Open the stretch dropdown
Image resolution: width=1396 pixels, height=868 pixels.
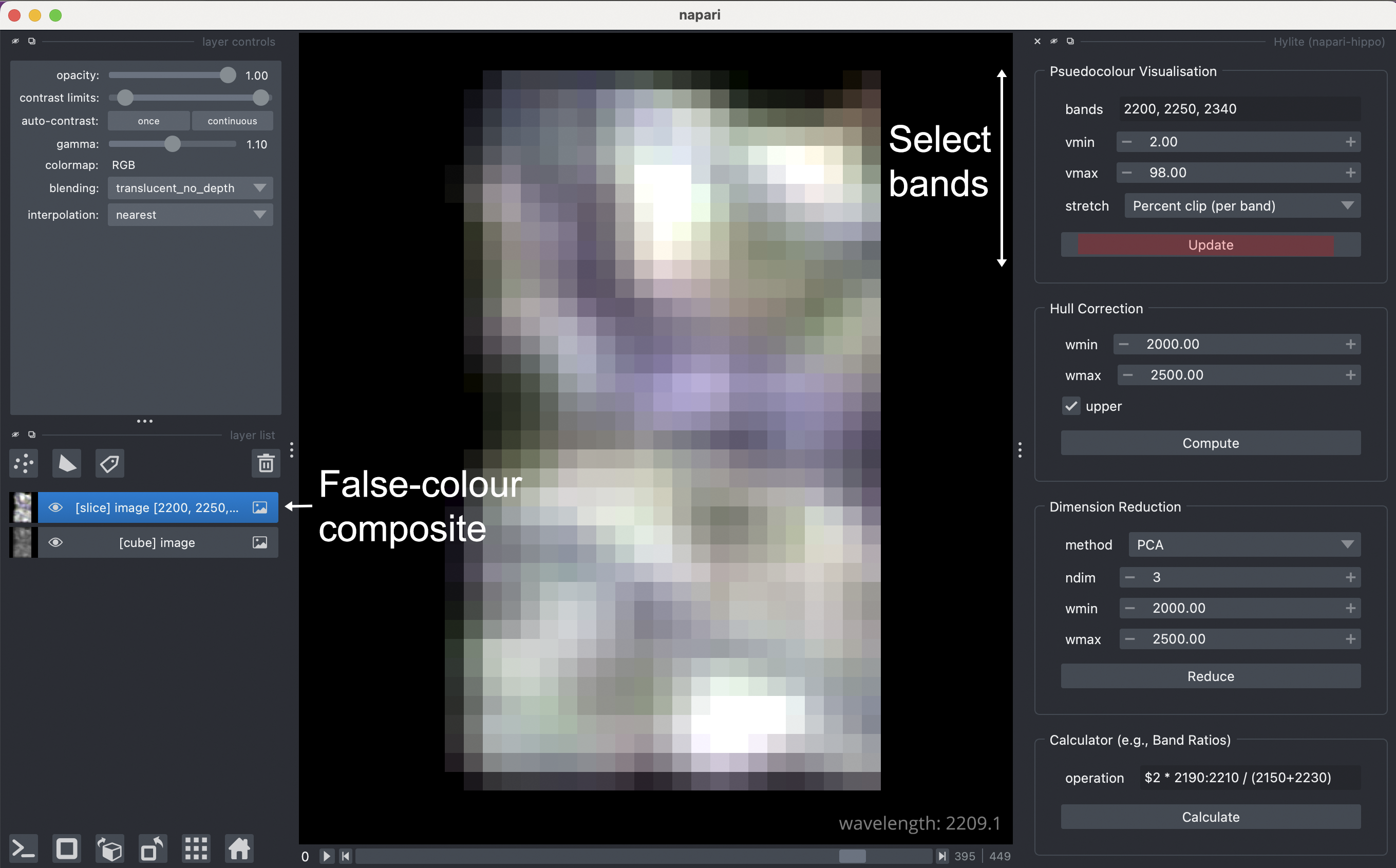(x=1241, y=205)
